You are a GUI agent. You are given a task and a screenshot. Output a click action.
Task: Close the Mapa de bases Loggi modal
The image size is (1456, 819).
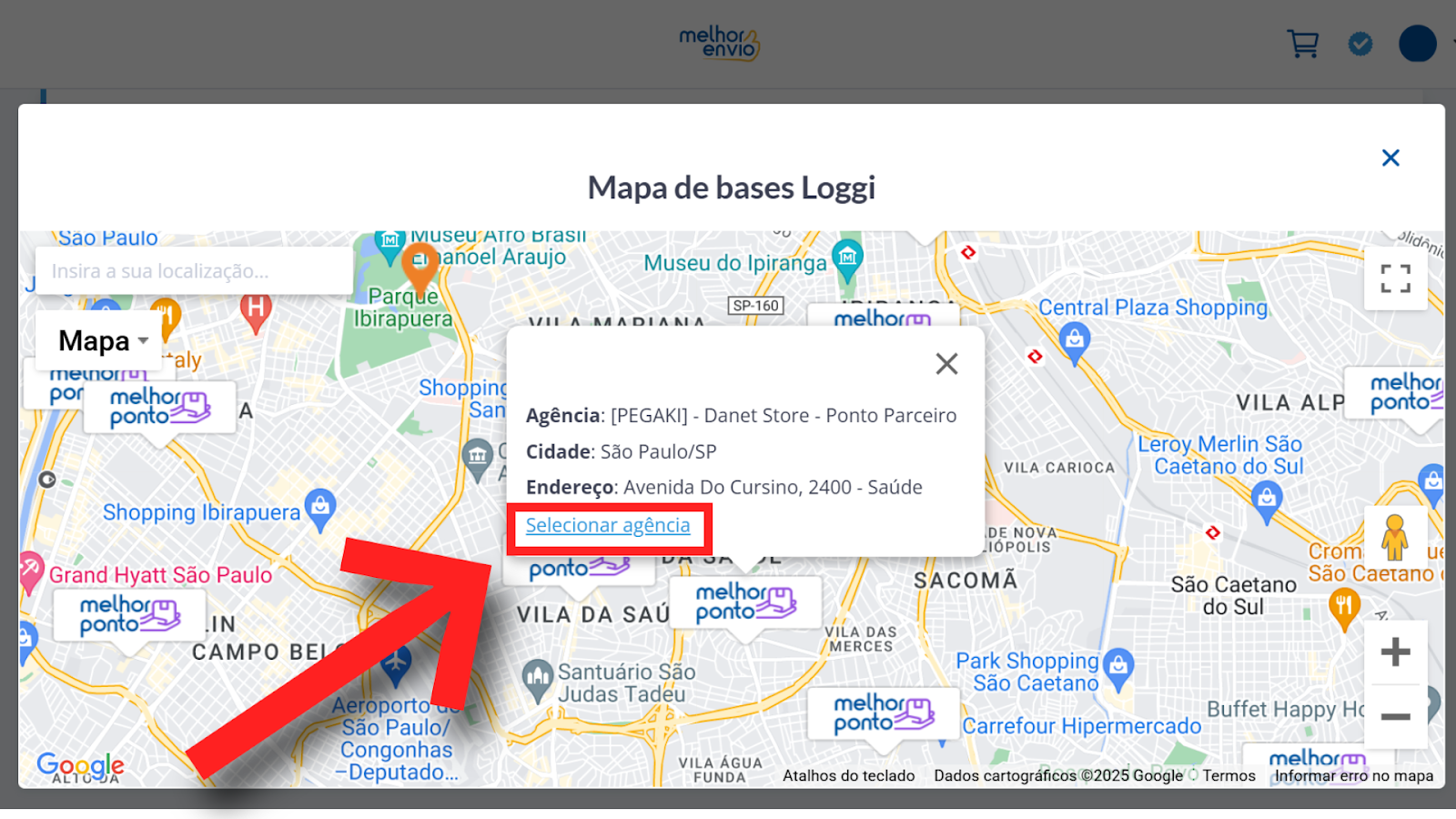coord(1390,158)
